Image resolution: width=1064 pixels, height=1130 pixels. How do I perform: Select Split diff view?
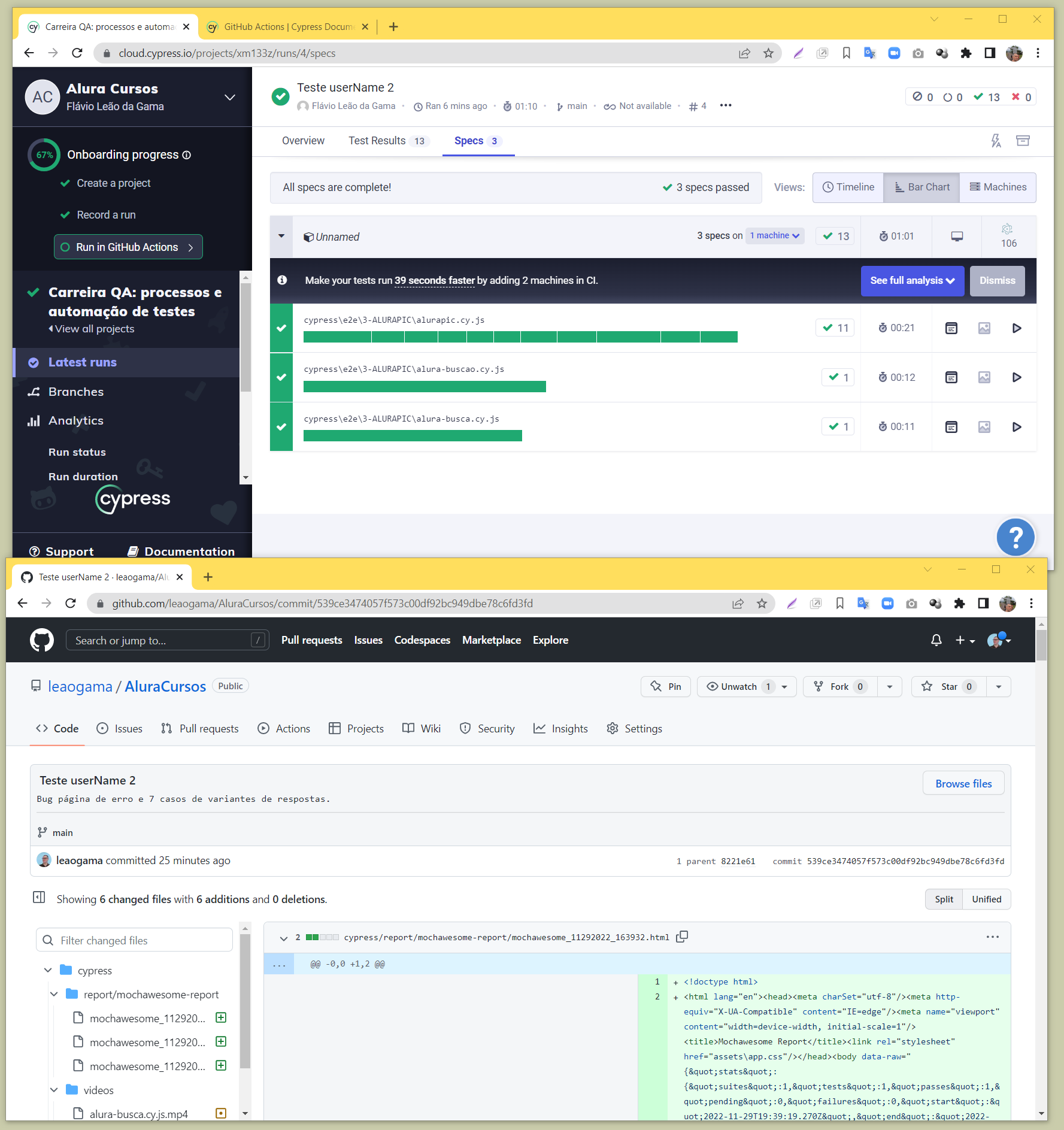click(x=944, y=899)
